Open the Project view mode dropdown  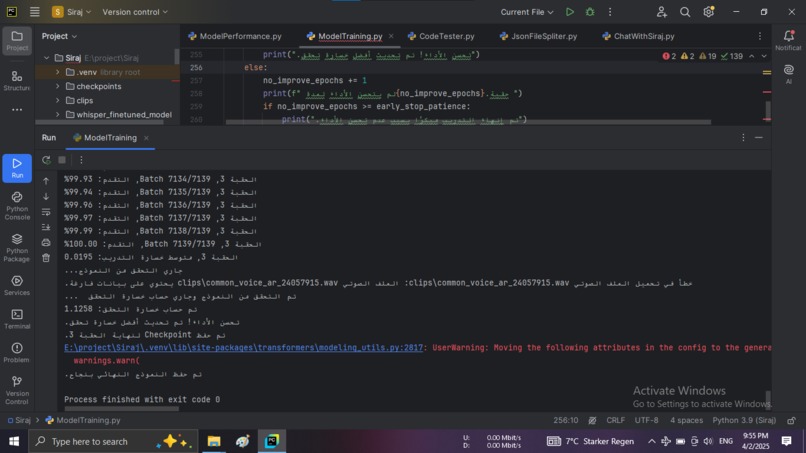pyautogui.click(x=59, y=36)
